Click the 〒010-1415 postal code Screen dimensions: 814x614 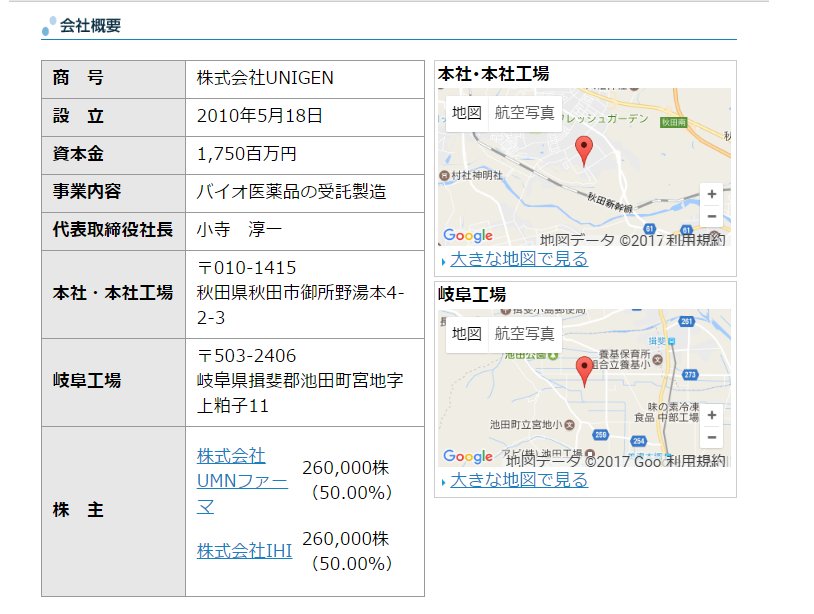tap(247, 268)
